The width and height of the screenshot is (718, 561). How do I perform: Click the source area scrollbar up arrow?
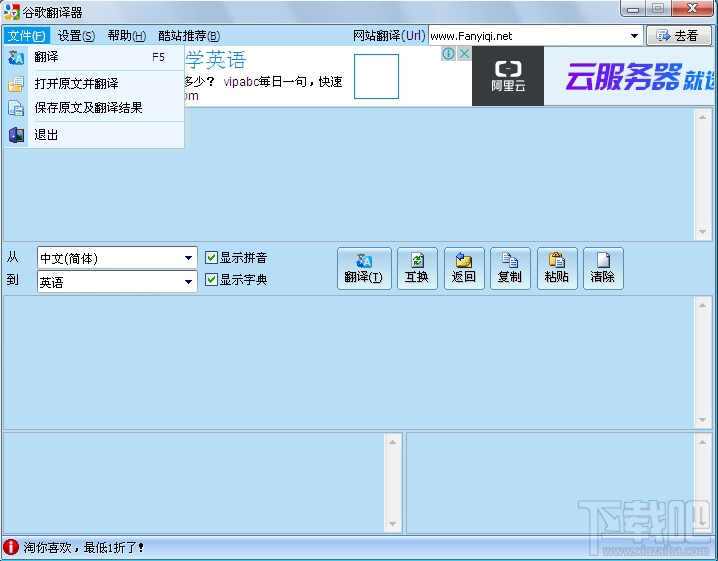point(702,117)
